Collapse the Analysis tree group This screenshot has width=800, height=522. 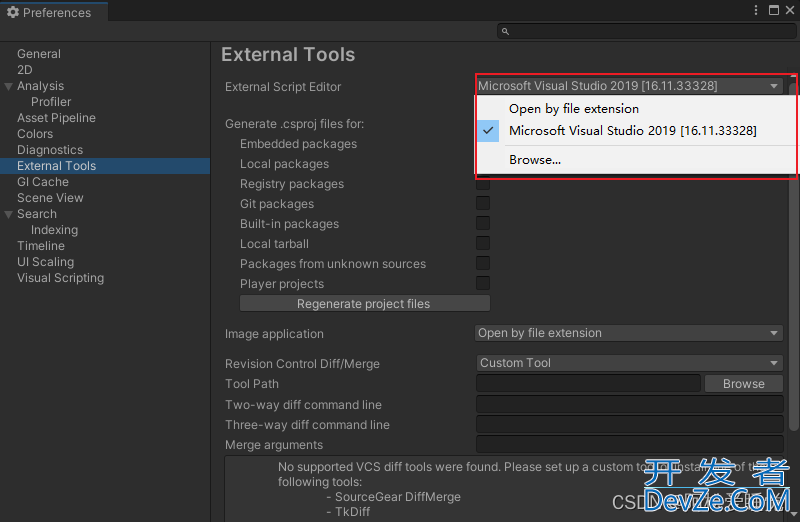(x=8, y=86)
